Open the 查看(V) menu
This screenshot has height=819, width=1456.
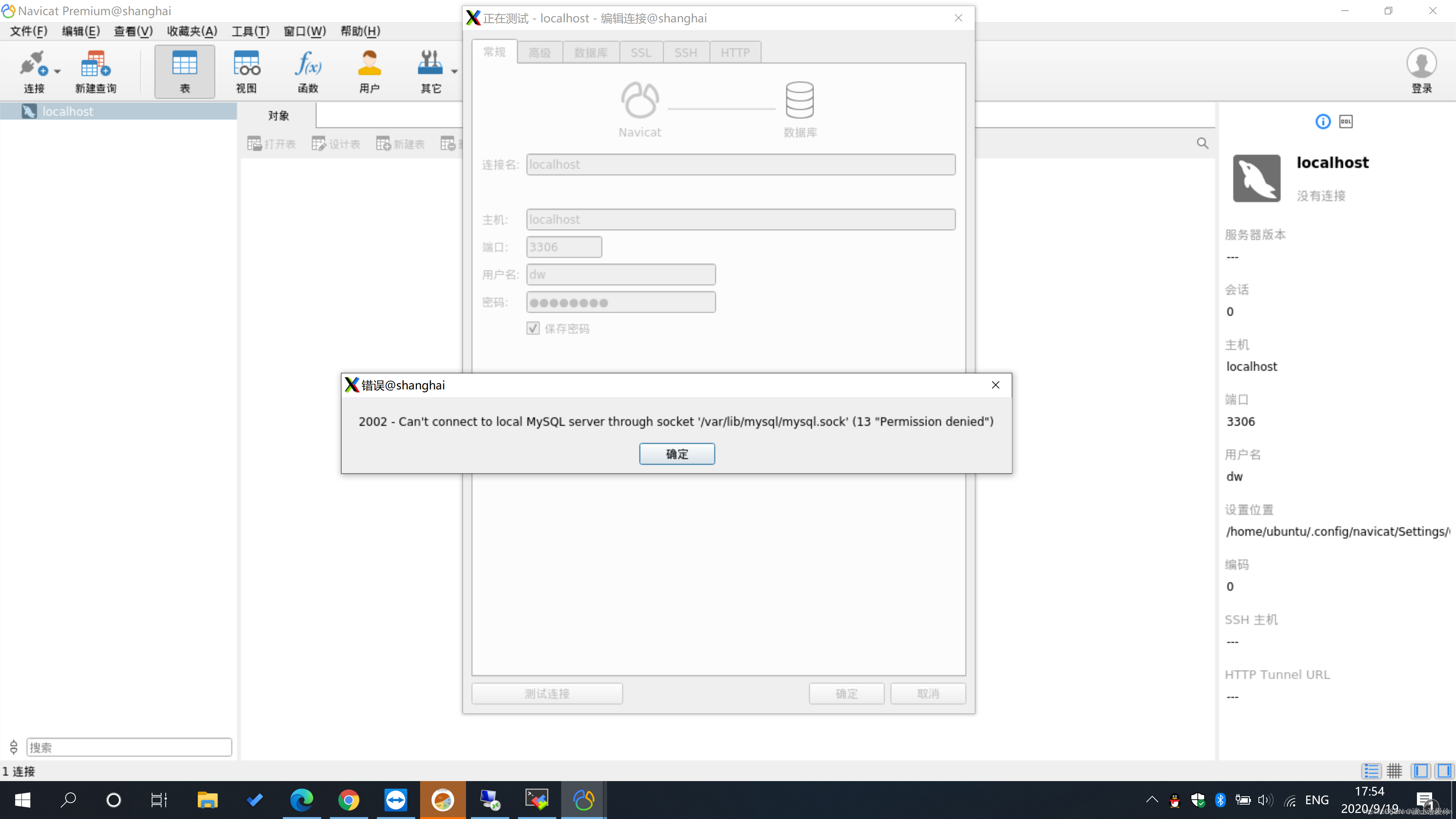point(133,31)
